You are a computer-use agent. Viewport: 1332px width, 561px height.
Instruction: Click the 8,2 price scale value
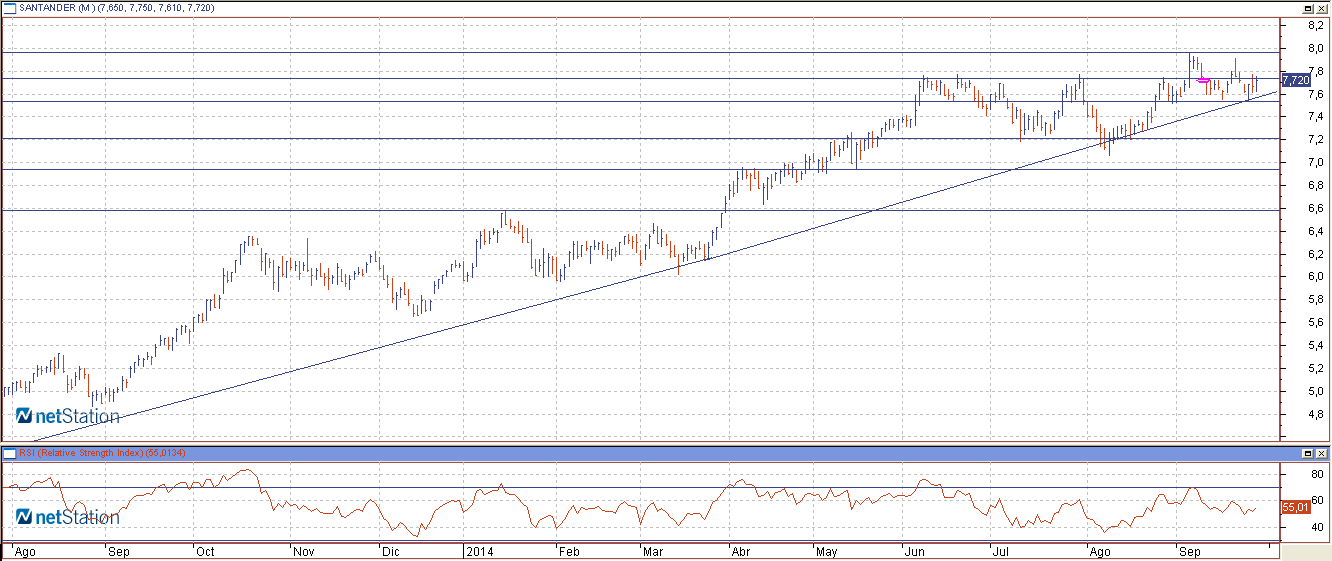click(1315, 25)
